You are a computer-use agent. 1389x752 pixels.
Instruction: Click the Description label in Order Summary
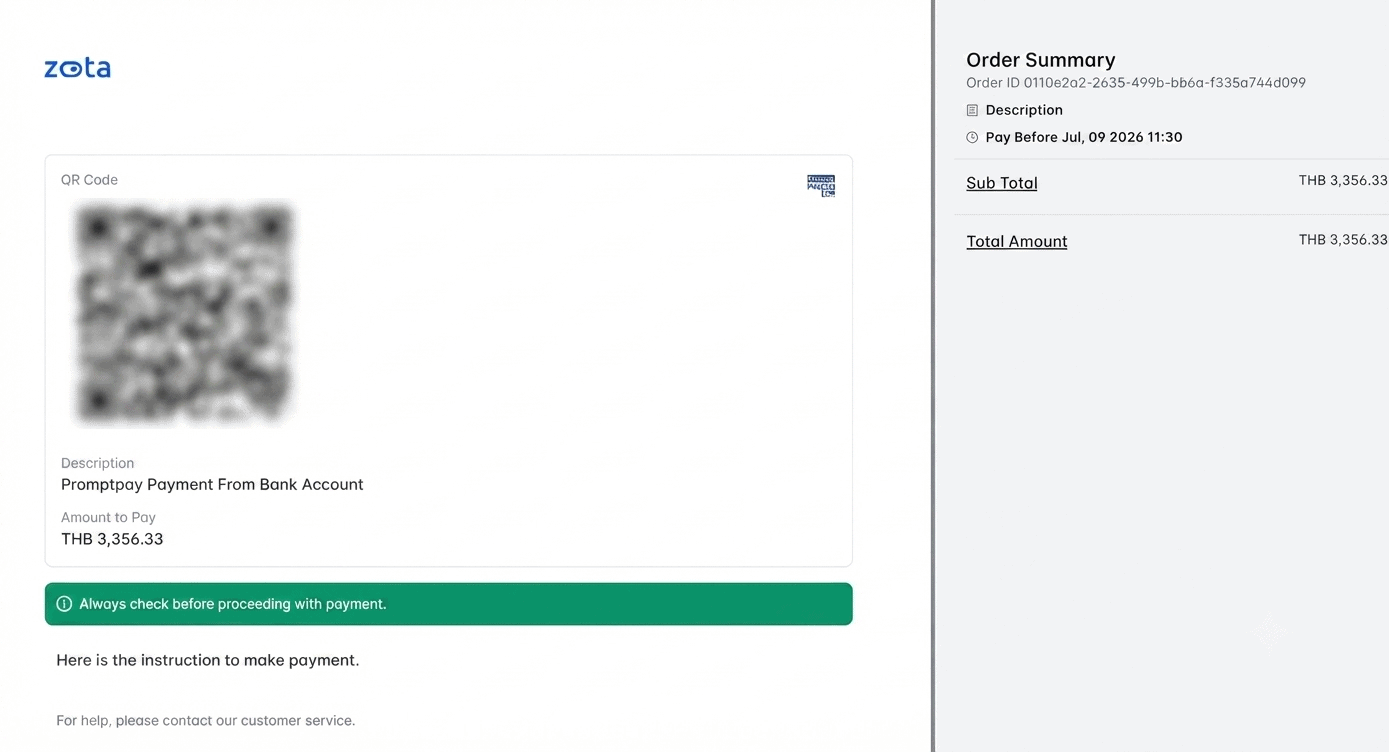1024,110
